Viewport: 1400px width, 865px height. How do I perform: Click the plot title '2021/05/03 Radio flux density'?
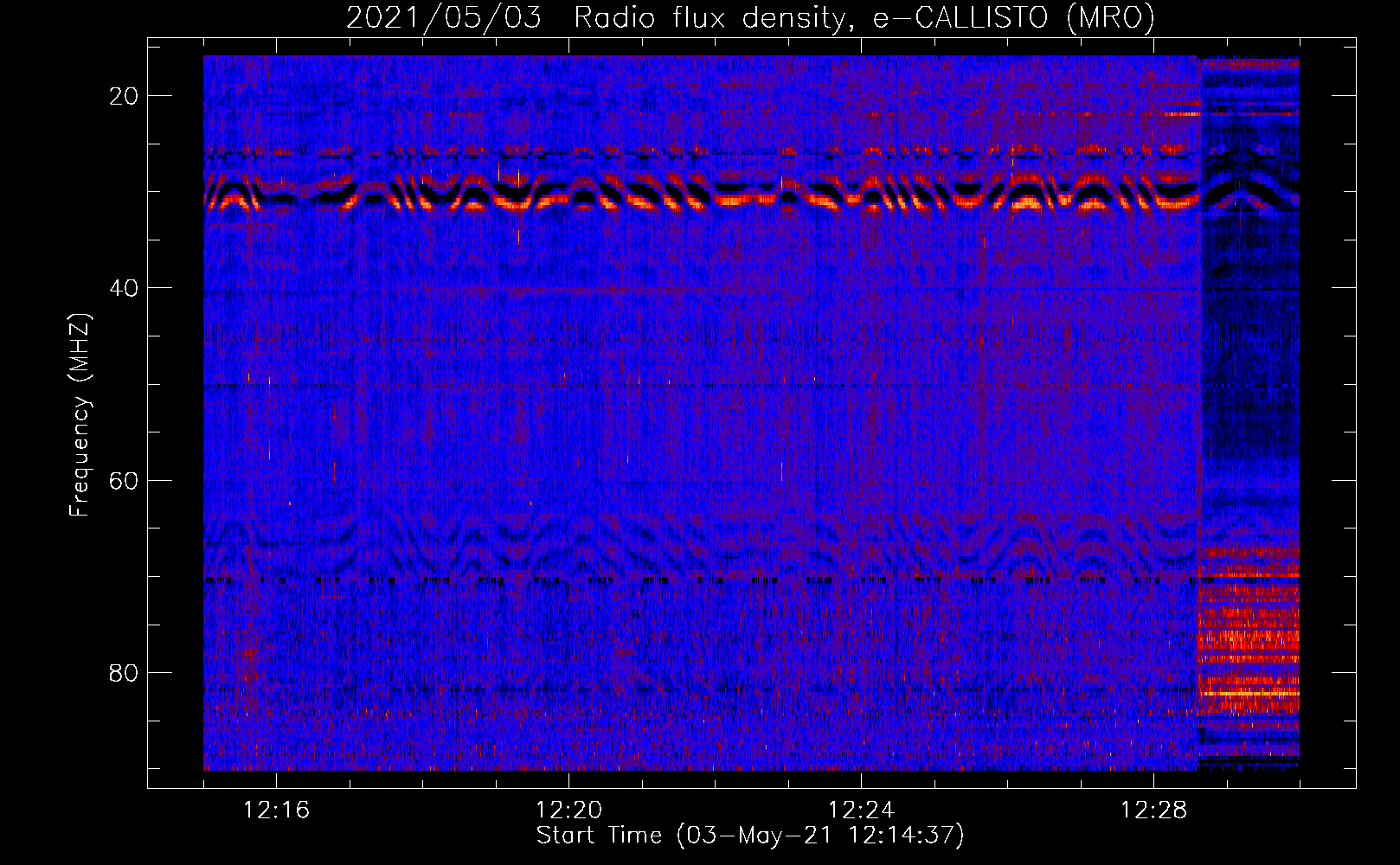(750, 17)
